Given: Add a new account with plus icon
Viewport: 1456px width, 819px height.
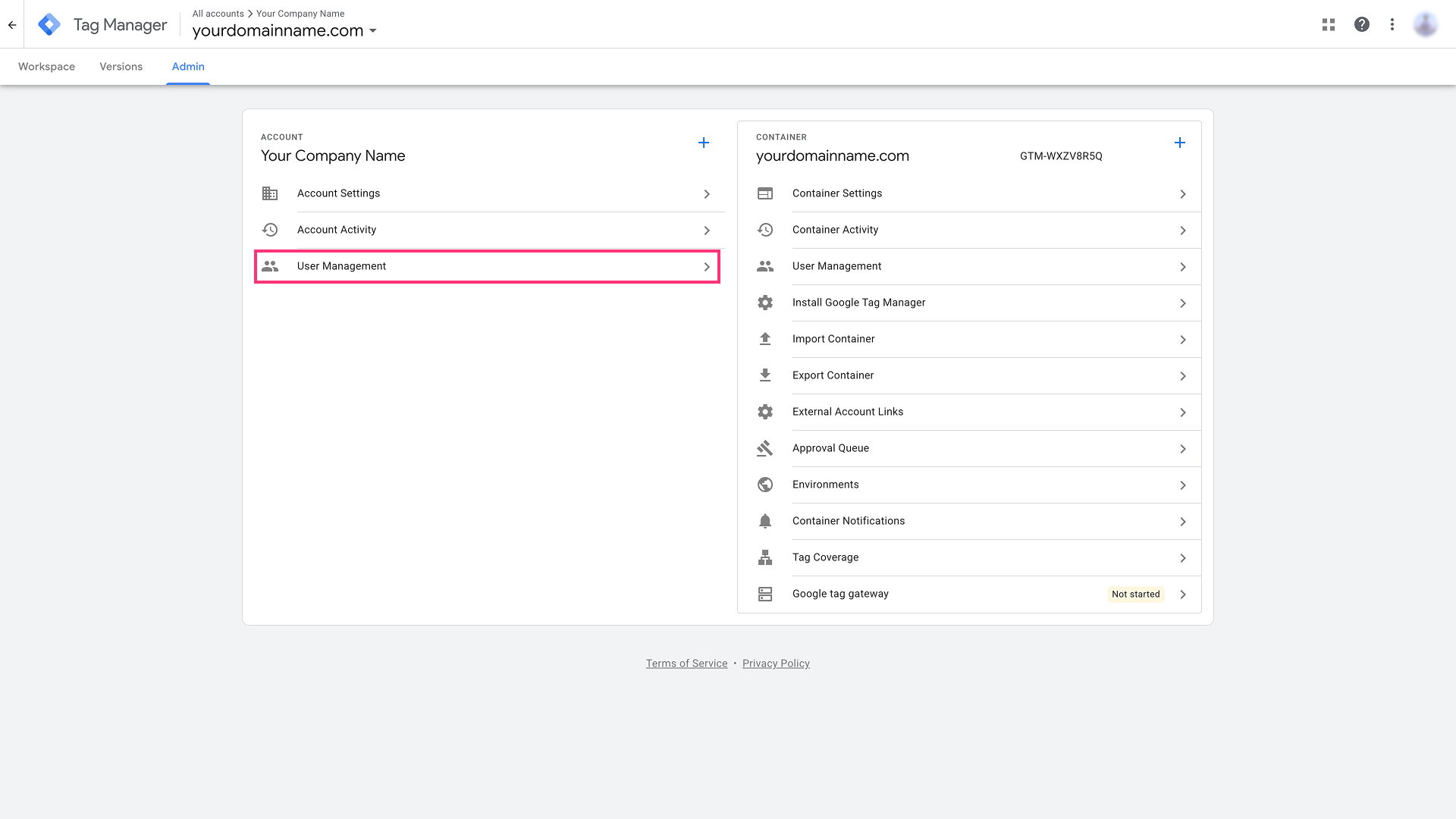Looking at the screenshot, I should [704, 143].
